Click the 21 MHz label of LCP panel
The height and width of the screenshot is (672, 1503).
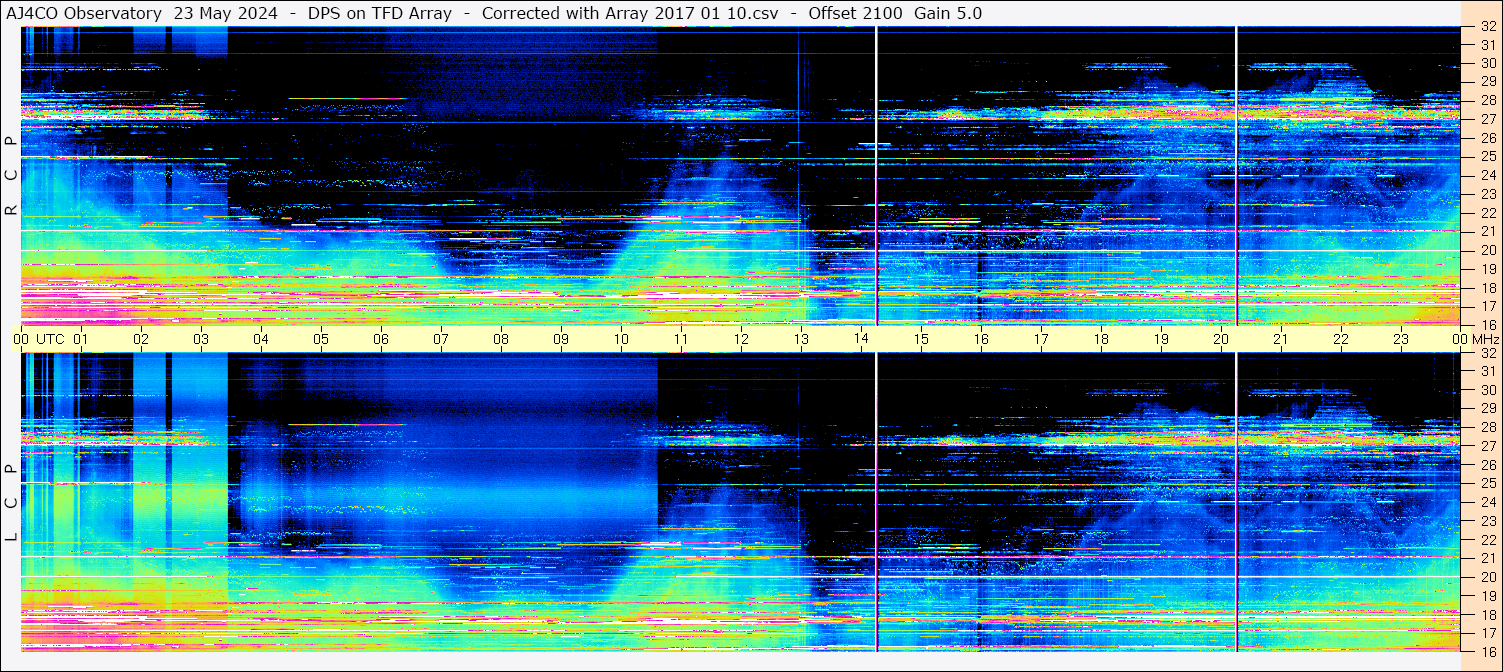[x=1487, y=558]
